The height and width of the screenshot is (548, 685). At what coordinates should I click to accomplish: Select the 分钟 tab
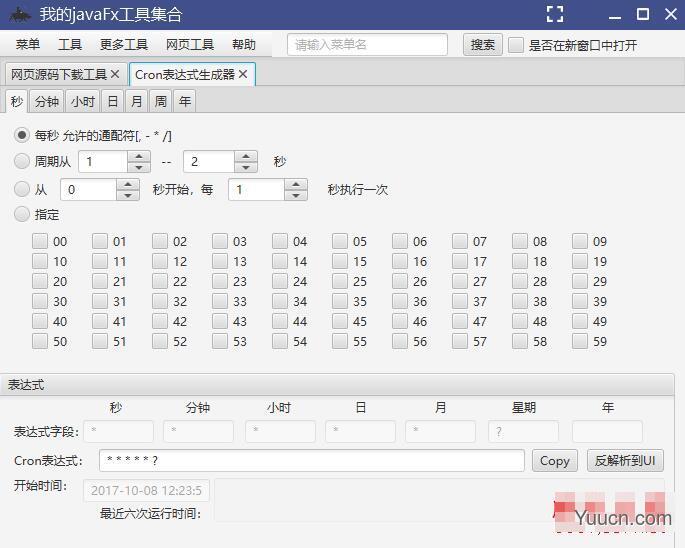click(47, 101)
